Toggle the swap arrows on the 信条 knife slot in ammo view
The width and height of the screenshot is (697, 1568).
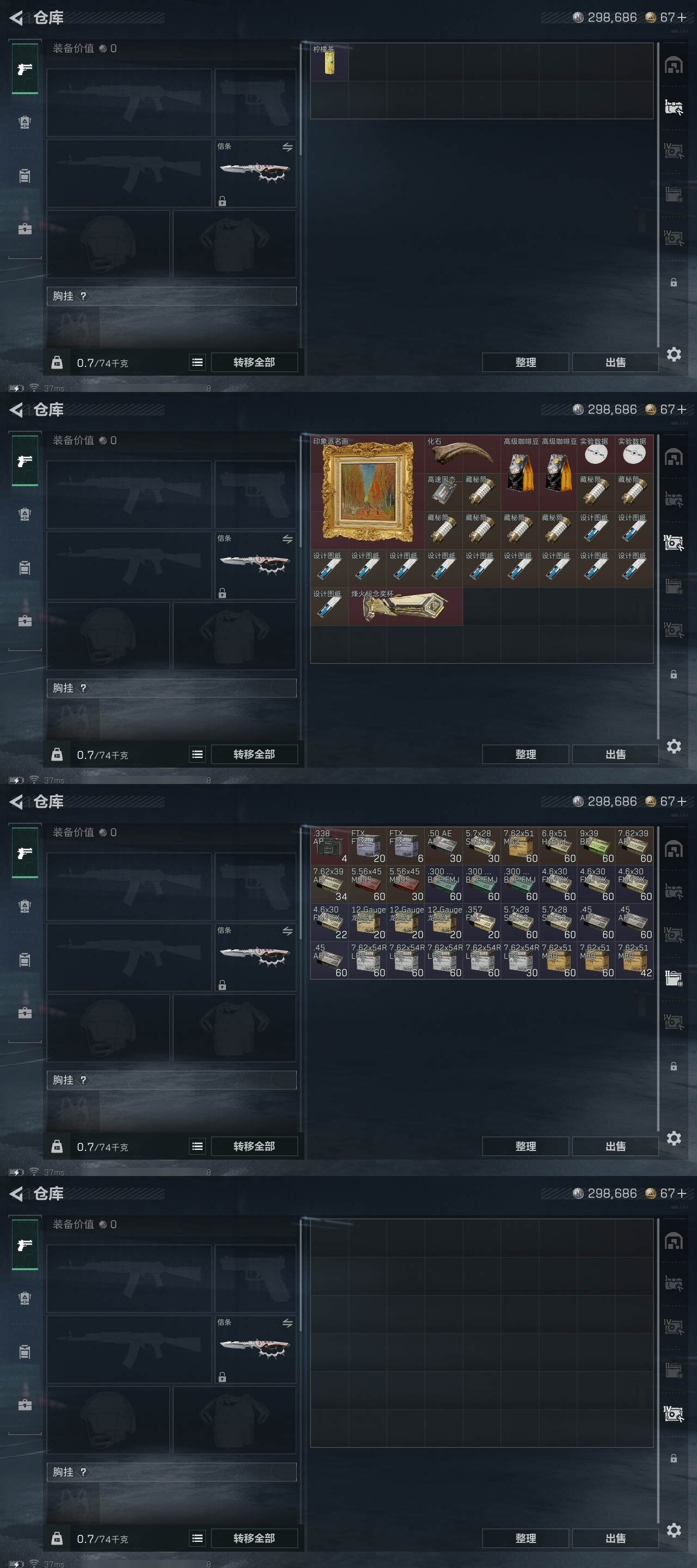click(288, 930)
